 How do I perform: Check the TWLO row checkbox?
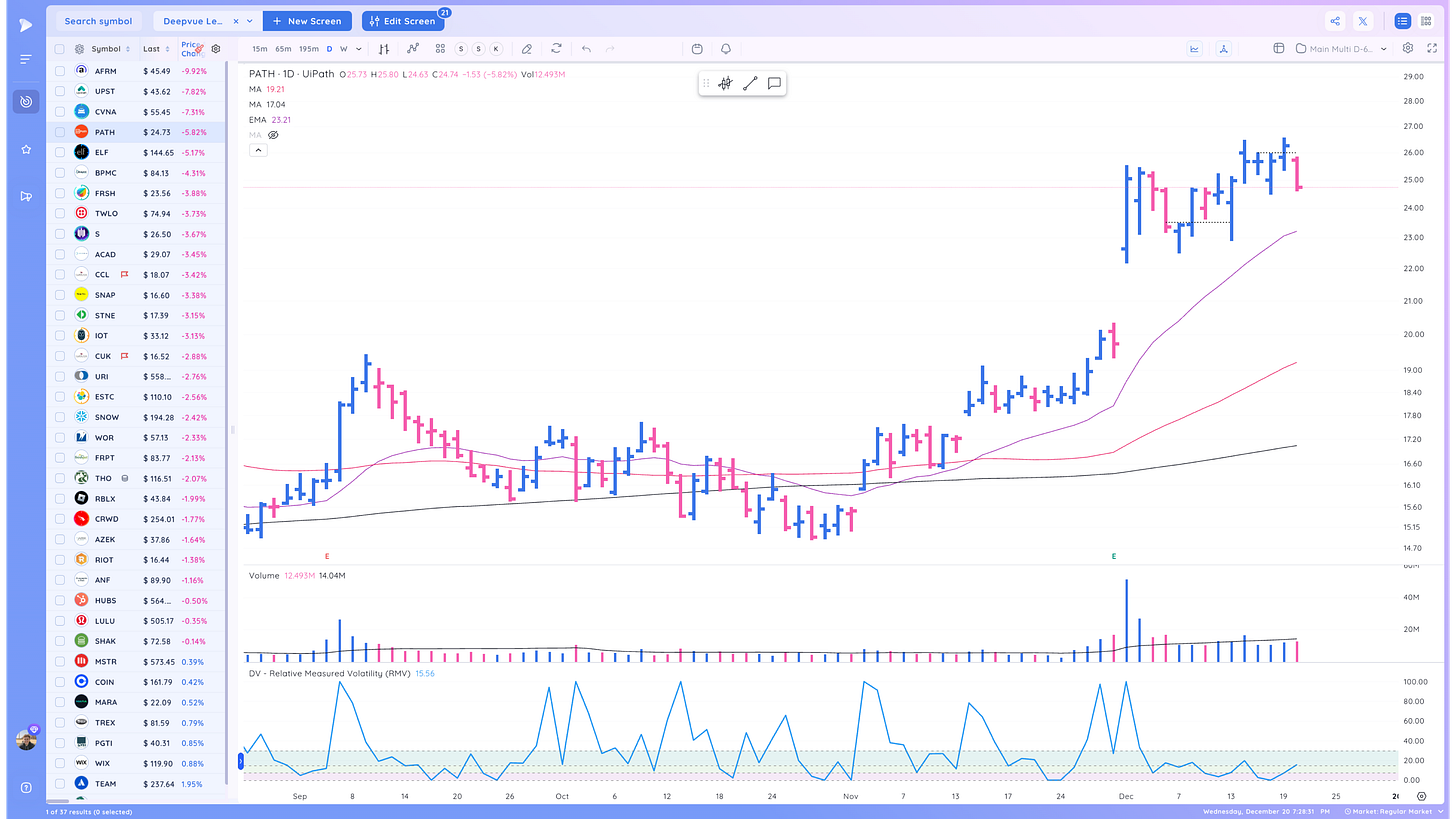click(60, 213)
